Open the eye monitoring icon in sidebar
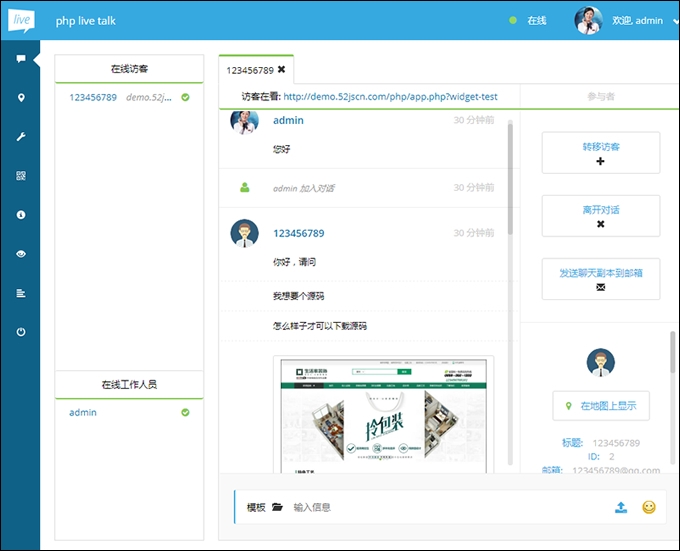The width and height of the screenshot is (680, 551). 21,254
